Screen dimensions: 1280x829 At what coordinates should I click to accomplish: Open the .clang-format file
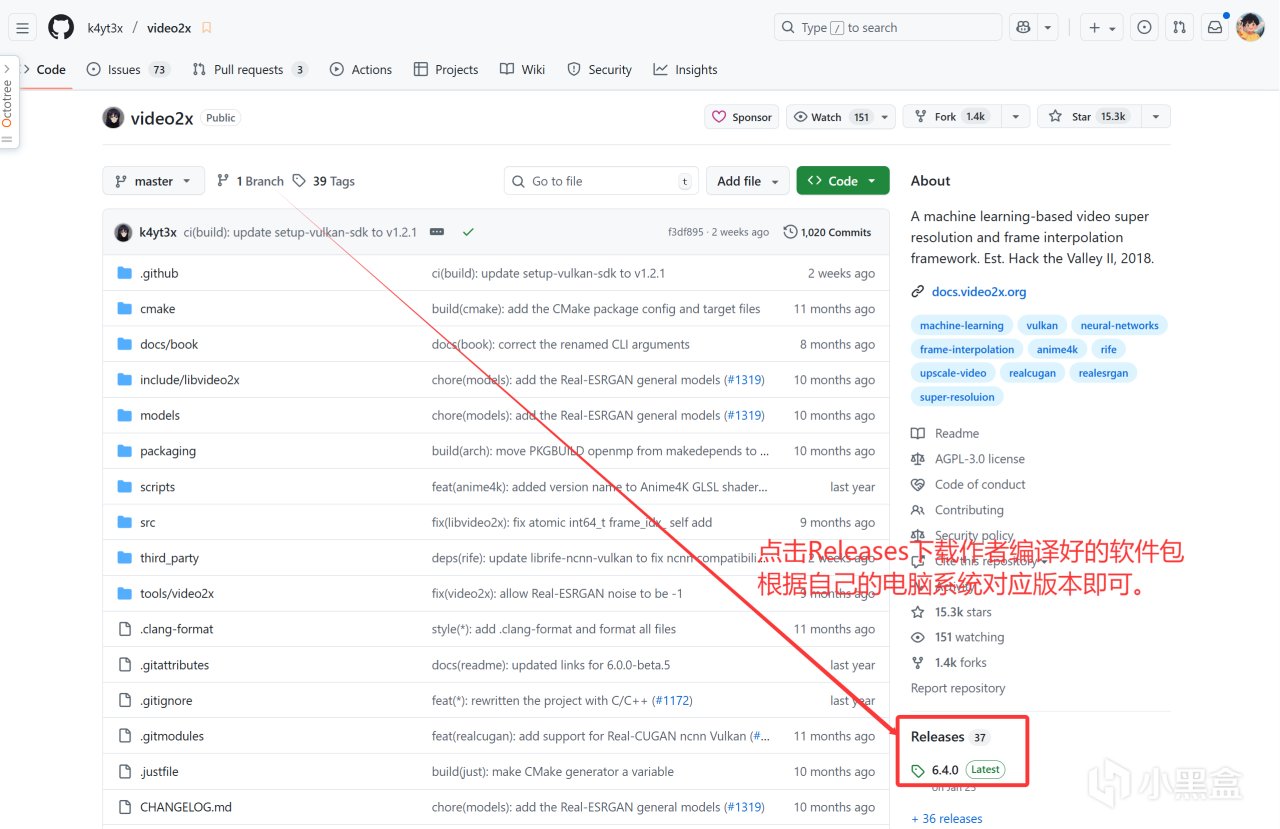click(x=176, y=629)
